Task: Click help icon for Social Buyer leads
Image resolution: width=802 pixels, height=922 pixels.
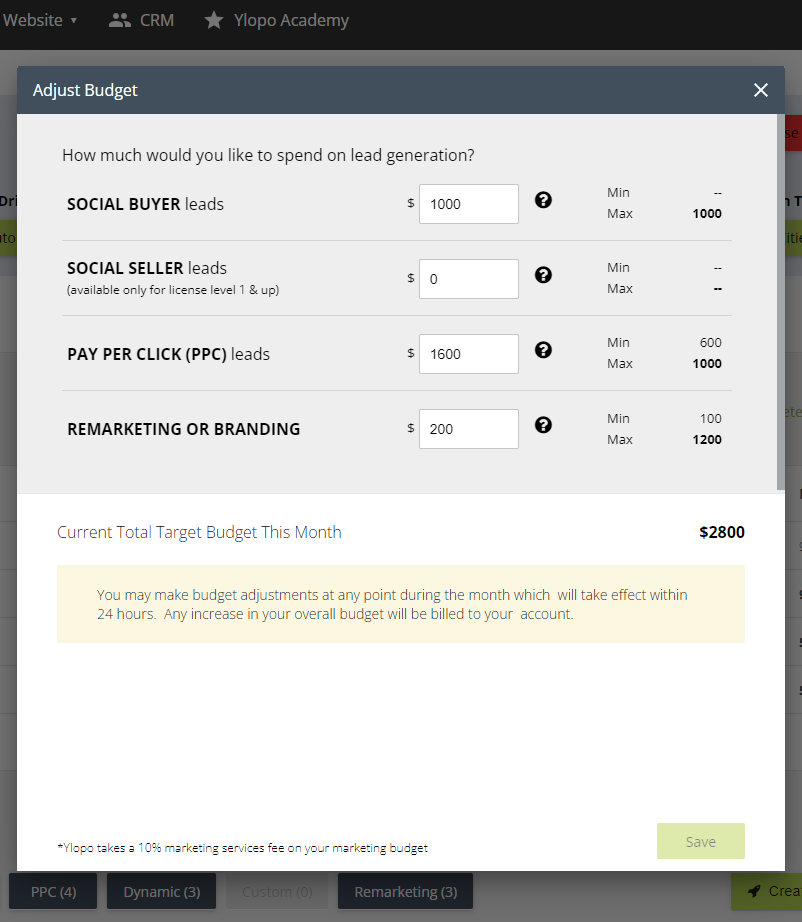Action: (543, 200)
